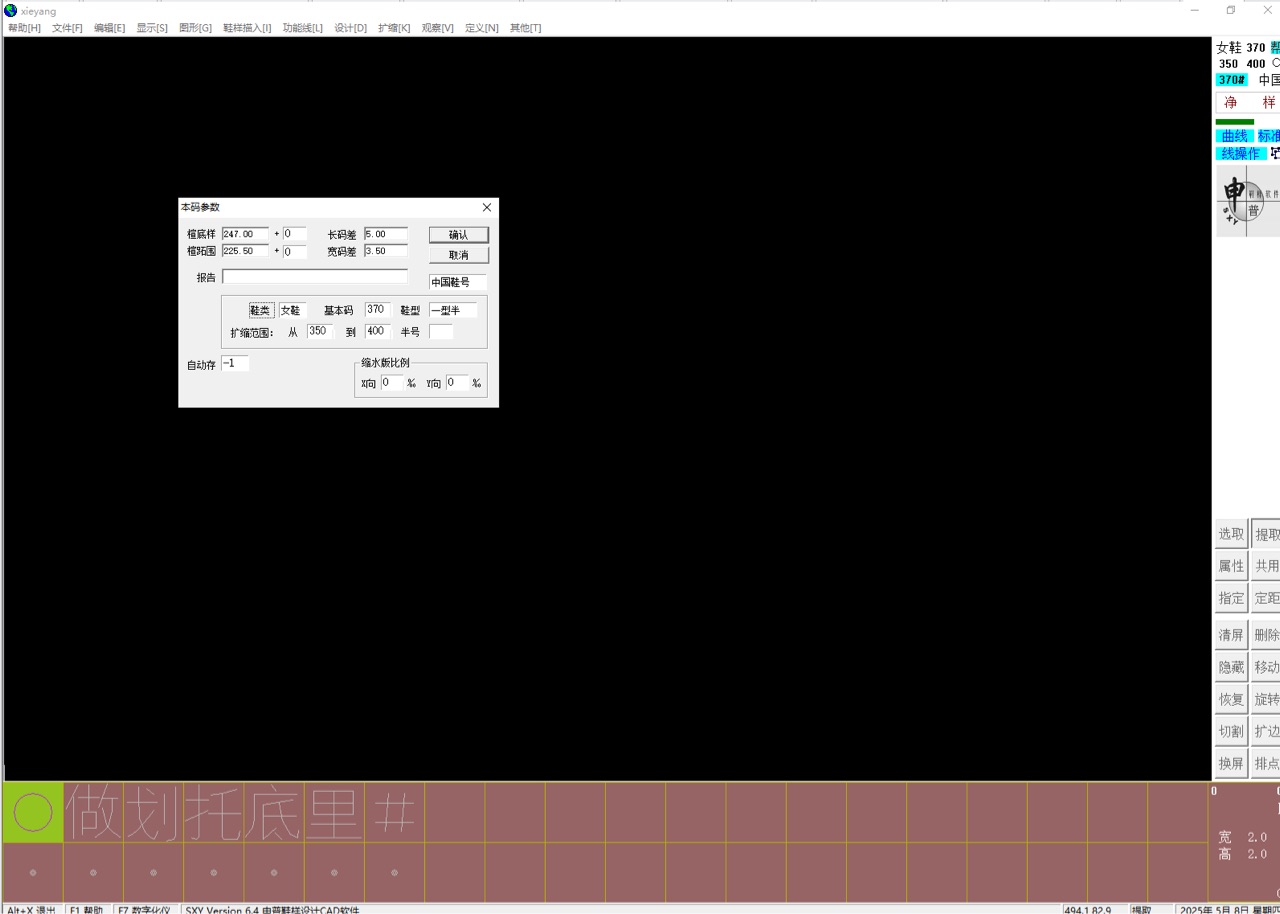Click the empty 半号 field
Viewport: 1280px width, 914px height.
(x=441, y=331)
